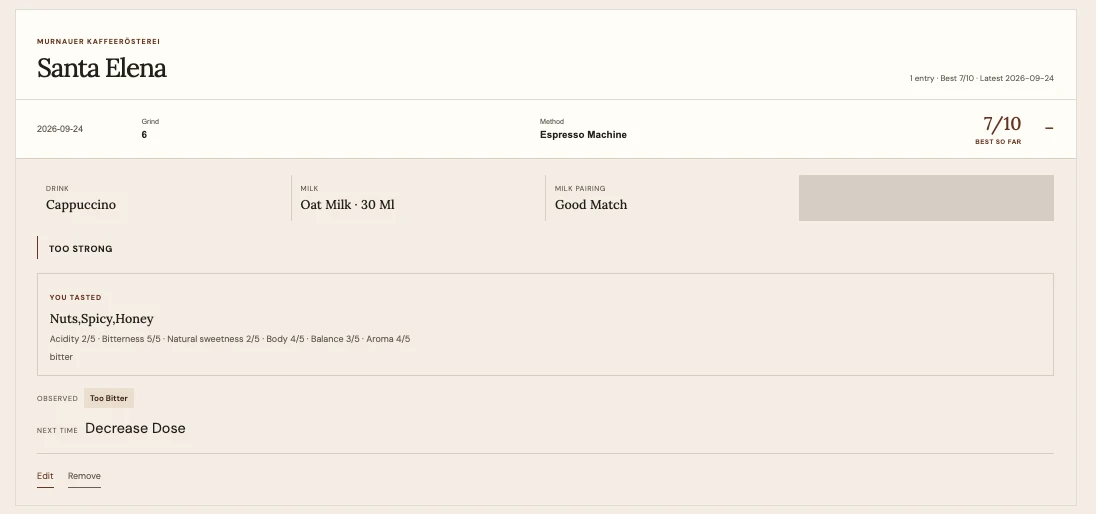
Task: Click the Santa Elena coffee title
Action: (101, 68)
